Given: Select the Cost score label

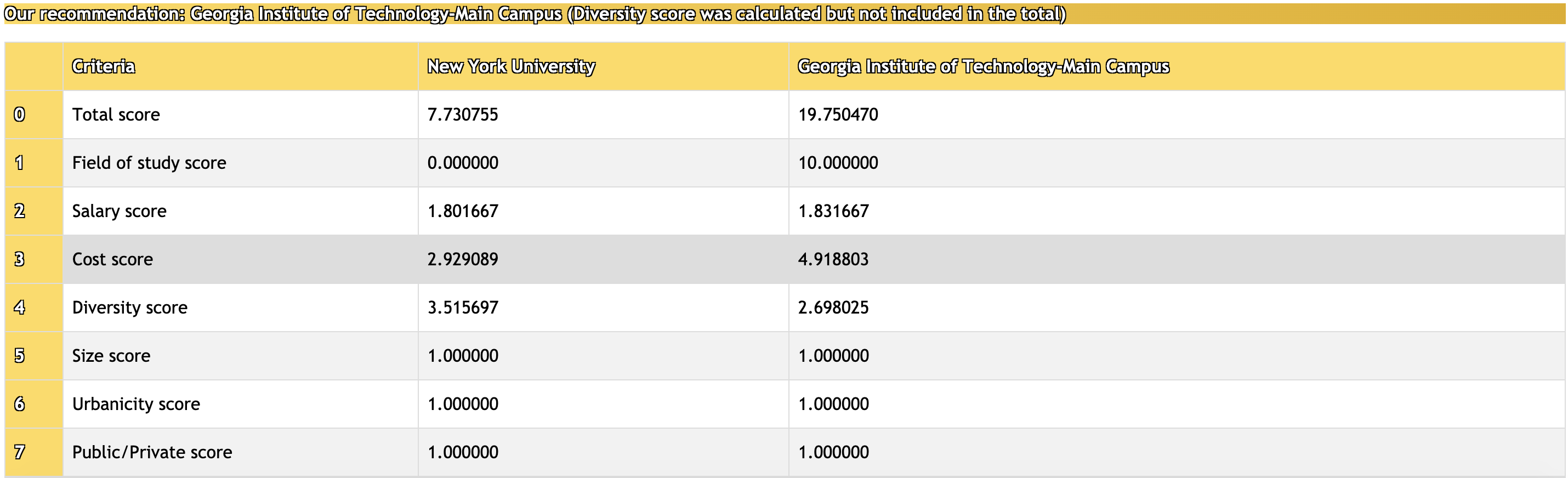Looking at the screenshot, I should (x=112, y=259).
